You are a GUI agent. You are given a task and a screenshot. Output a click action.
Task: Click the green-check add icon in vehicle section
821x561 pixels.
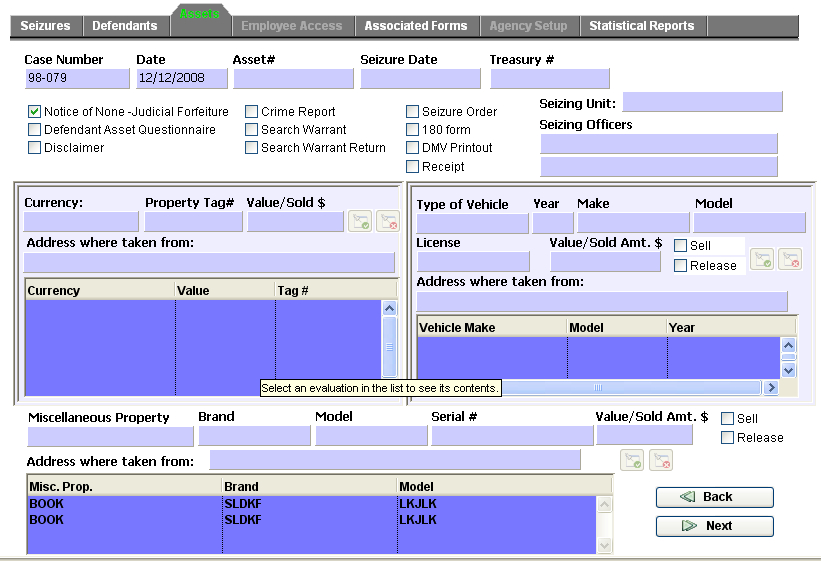click(x=762, y=259)
